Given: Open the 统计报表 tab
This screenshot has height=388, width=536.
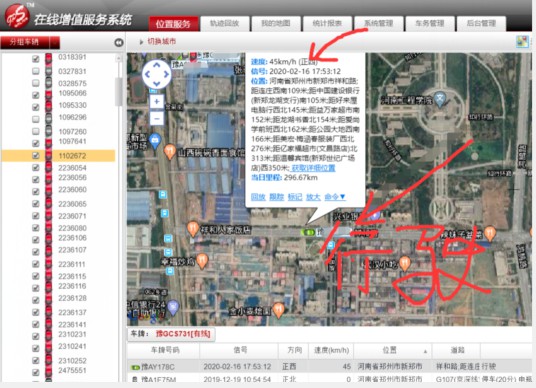Looking at the screenshot, I should click(327, 24).
